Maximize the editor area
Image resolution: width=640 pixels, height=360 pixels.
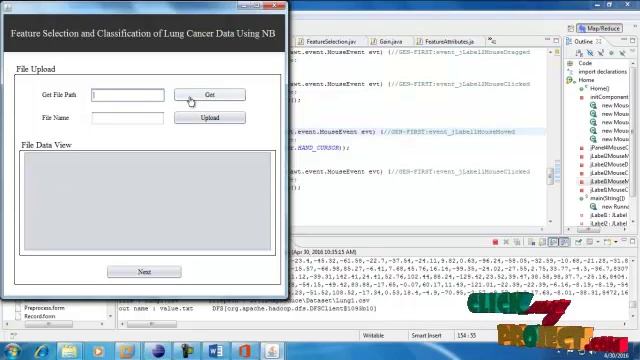tap(556, 40)
